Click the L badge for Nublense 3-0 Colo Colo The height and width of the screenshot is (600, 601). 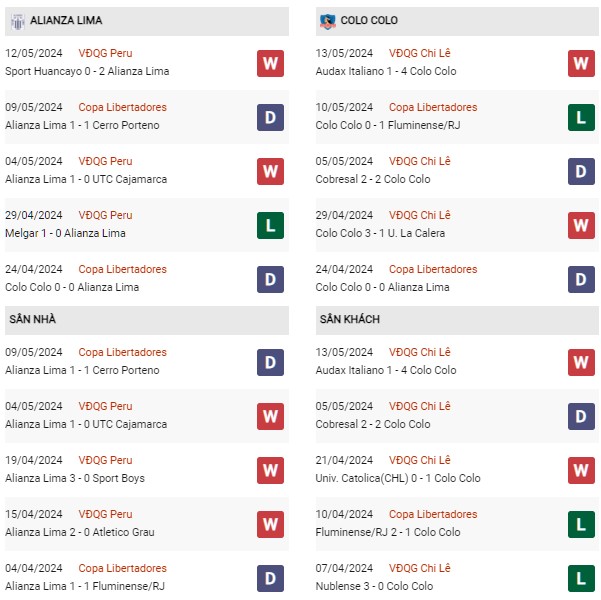(x=581, y=578)
